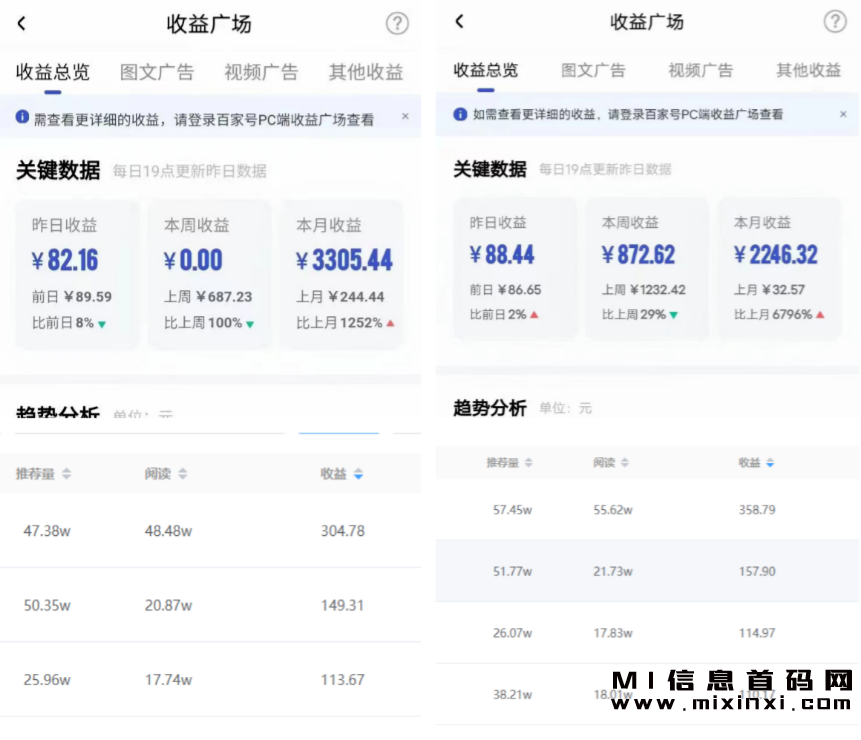The height and width of the screenshot is (740, 861).
Task: Open help question icon in left panel
Action: tap(397, 24)
